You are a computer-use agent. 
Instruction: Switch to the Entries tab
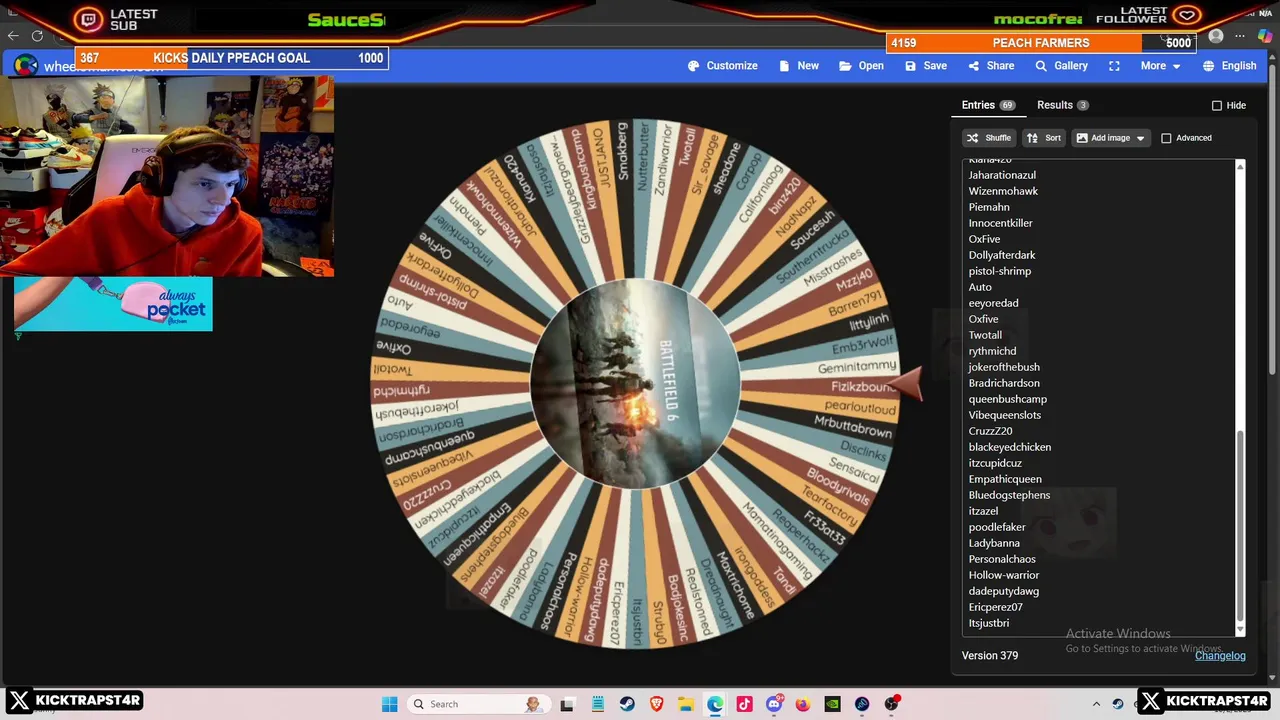pyautogui.click(x=988, y=105)
